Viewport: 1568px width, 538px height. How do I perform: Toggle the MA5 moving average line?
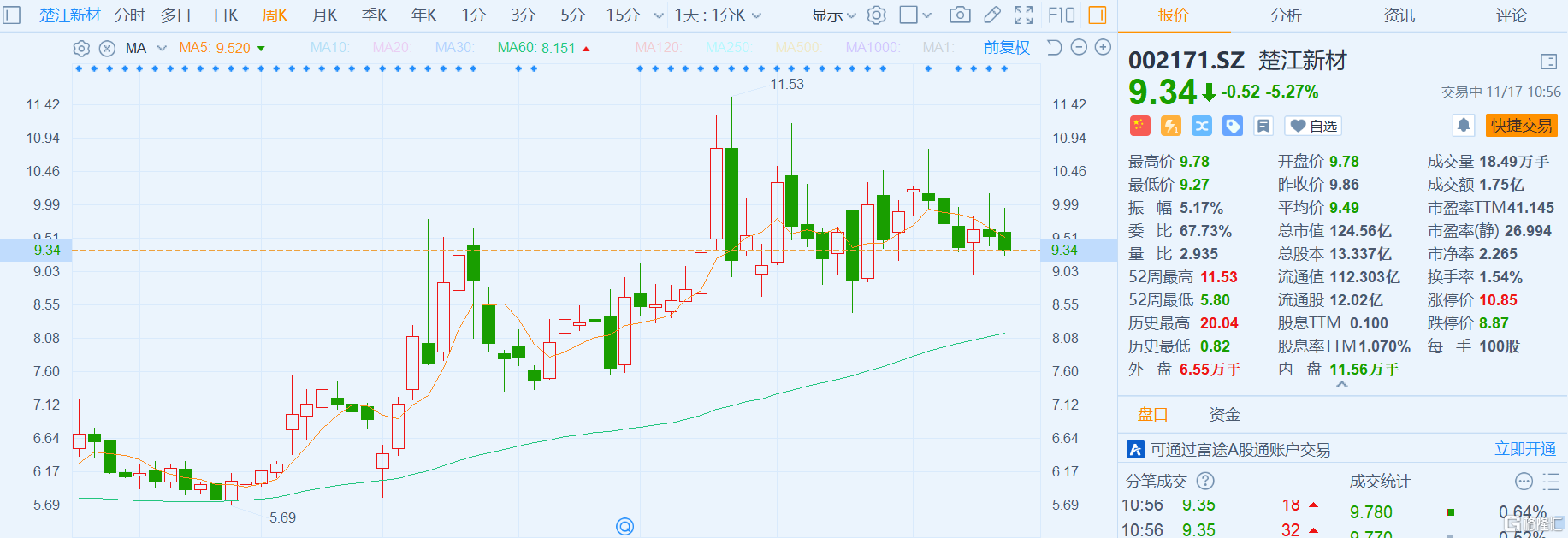[x=215, y=48]
